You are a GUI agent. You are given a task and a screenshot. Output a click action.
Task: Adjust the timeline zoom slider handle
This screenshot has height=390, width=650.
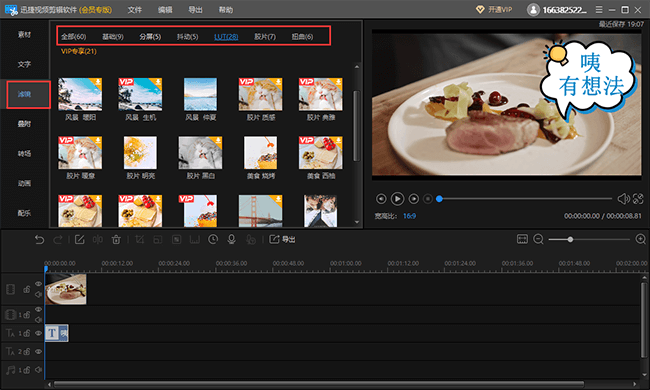(570, 239)
